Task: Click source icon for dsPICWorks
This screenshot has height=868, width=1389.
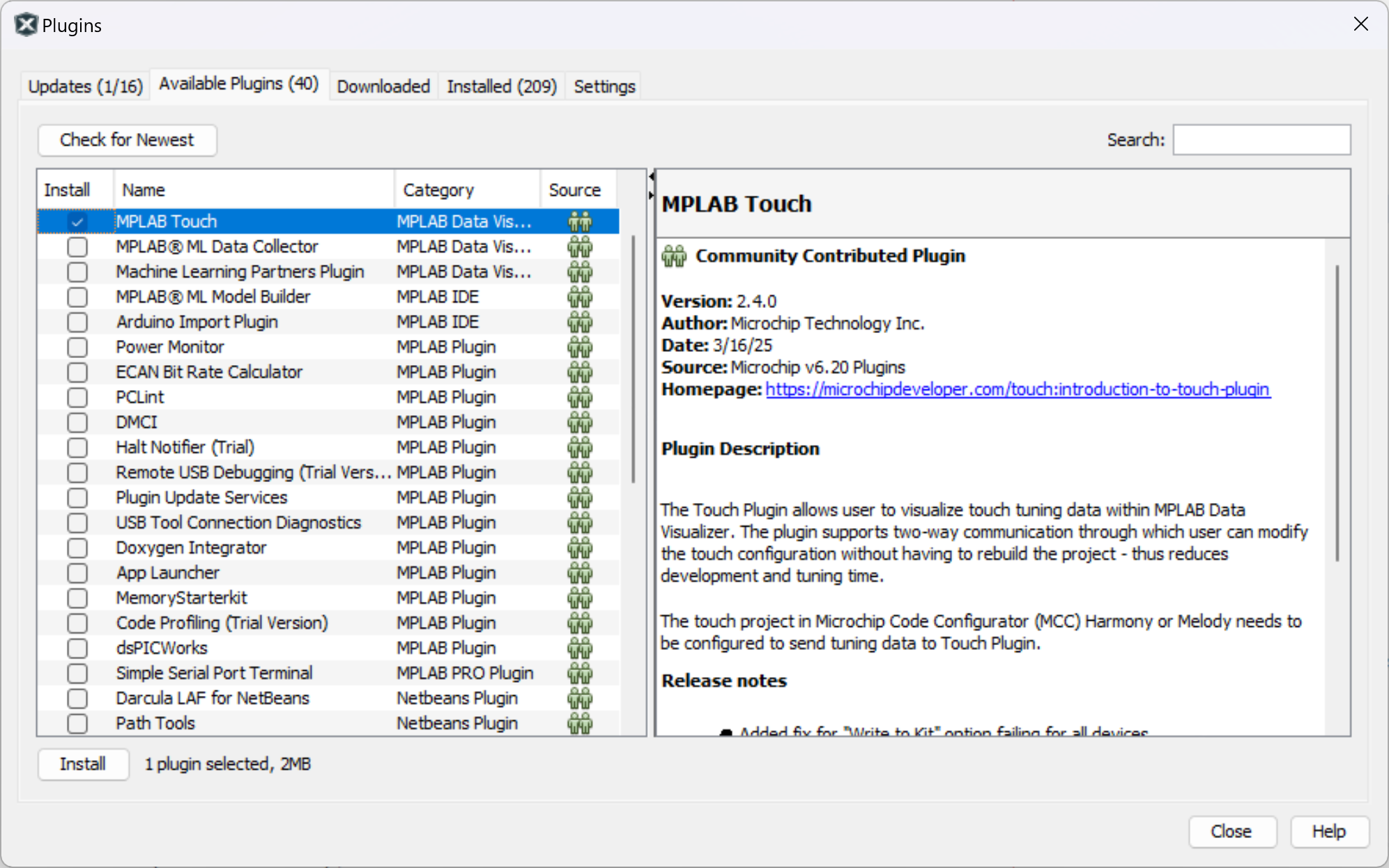Action: click(579, 648)
